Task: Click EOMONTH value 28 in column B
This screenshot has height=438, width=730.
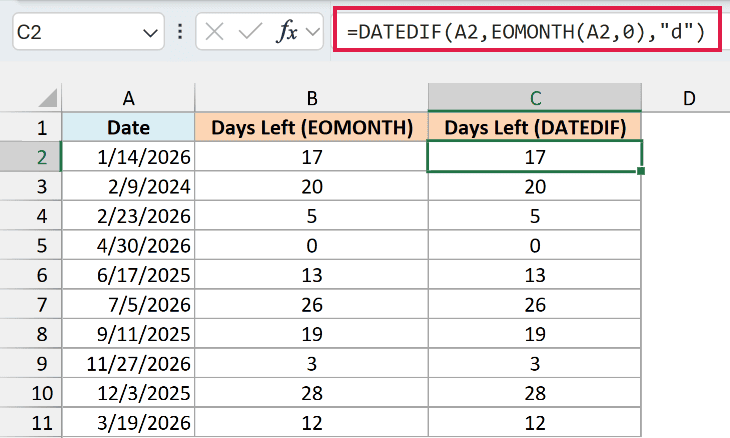Action: point(311,393)
